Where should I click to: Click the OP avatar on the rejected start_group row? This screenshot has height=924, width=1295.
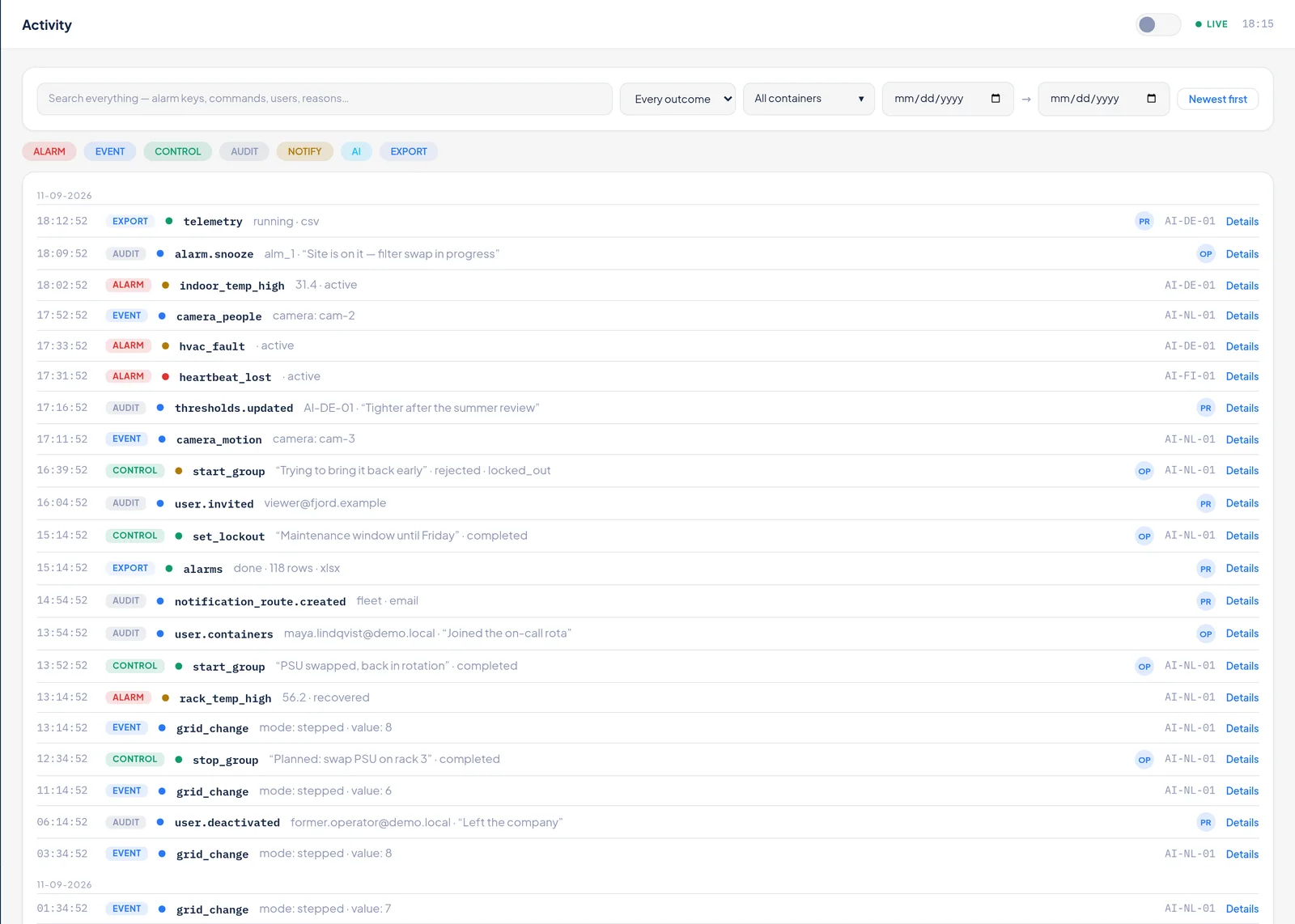point(1144,471)
